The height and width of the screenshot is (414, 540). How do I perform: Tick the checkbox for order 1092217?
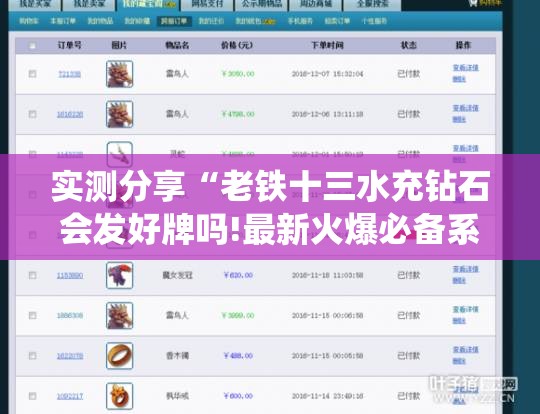point(32,396)
